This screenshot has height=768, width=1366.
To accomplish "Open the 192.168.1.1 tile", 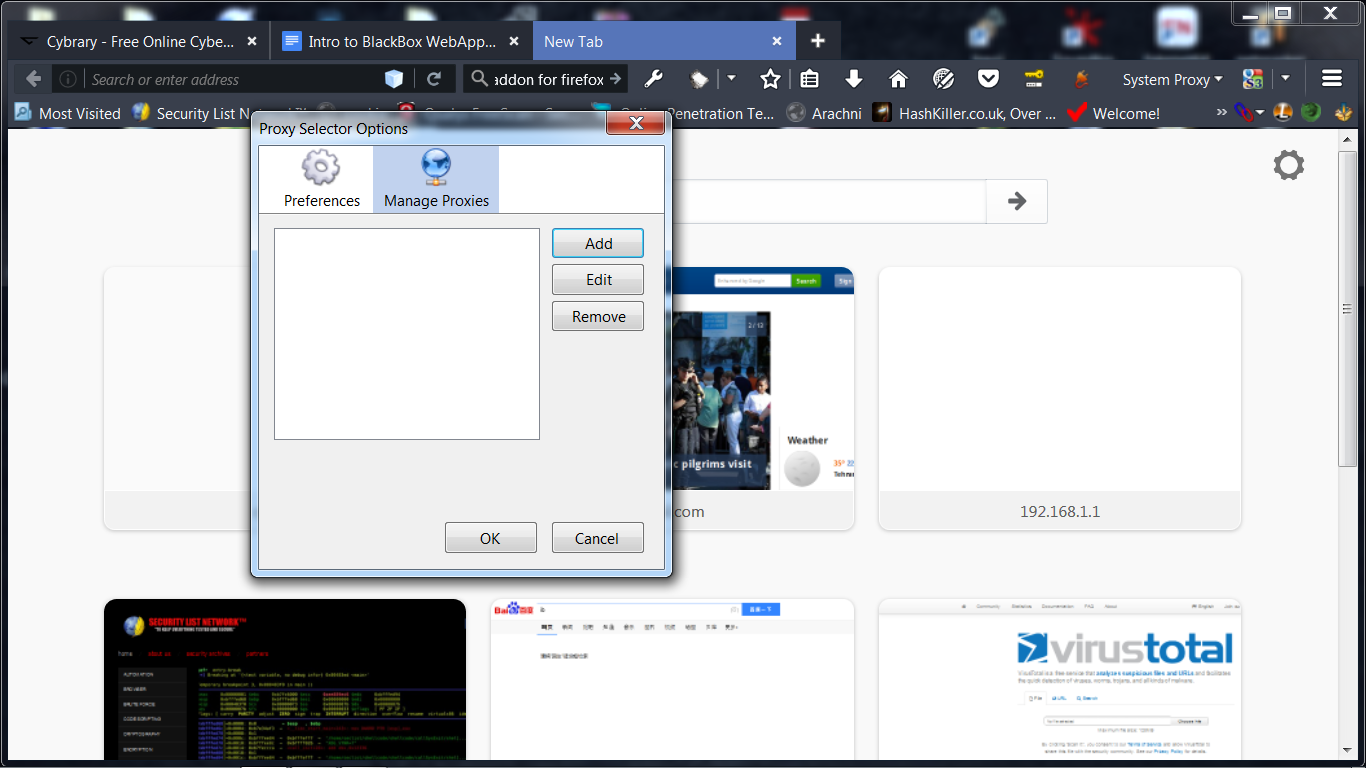I will [1060, 398].
